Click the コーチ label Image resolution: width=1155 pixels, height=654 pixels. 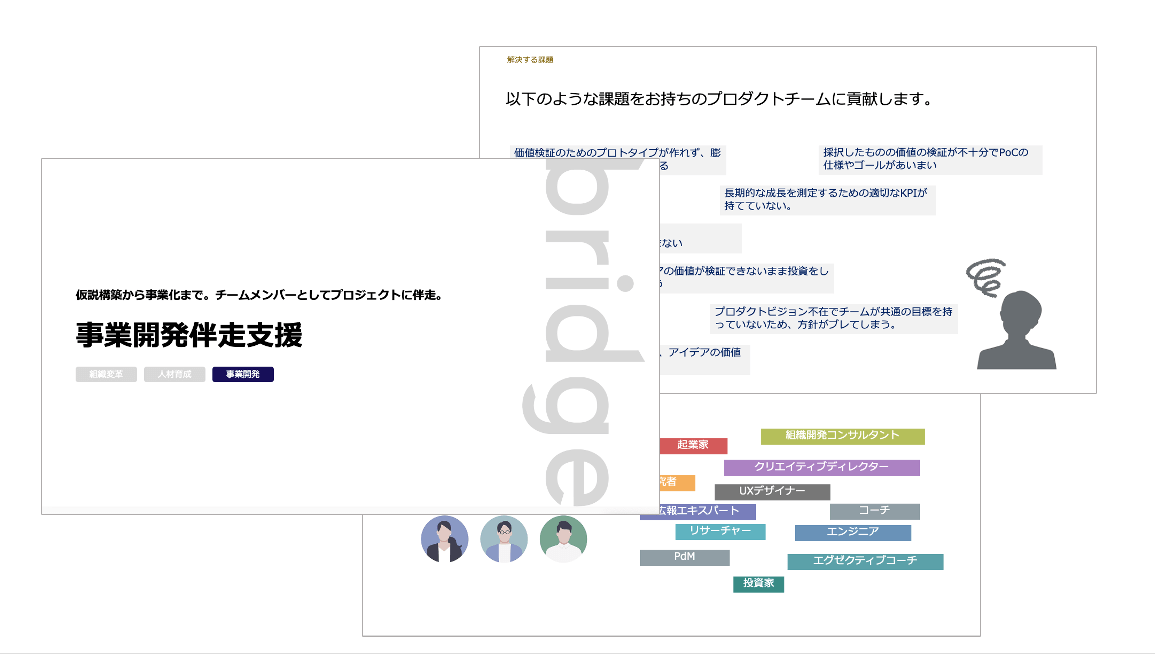click(874, 511)
